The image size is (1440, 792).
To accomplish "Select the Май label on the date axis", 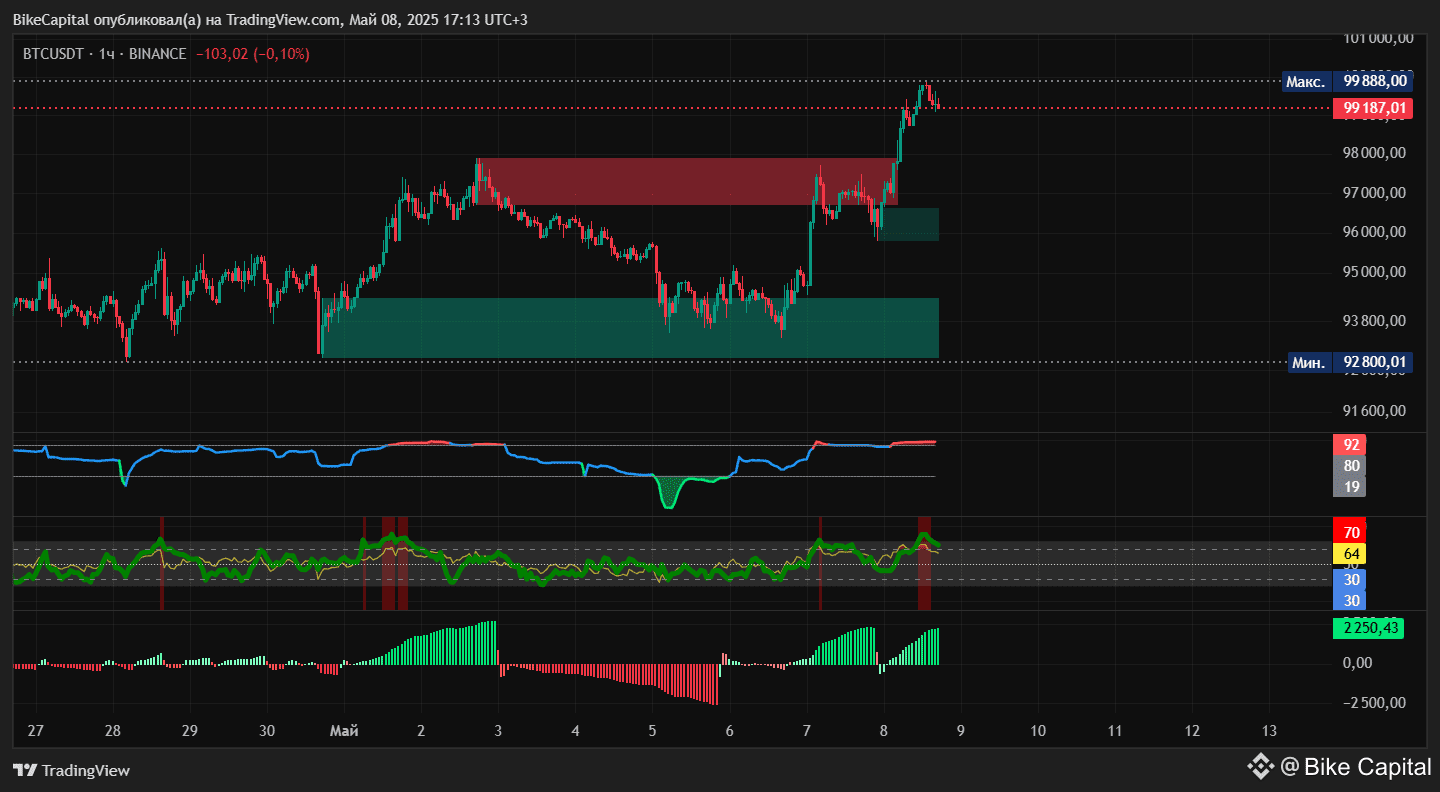I will pos(344,731).
